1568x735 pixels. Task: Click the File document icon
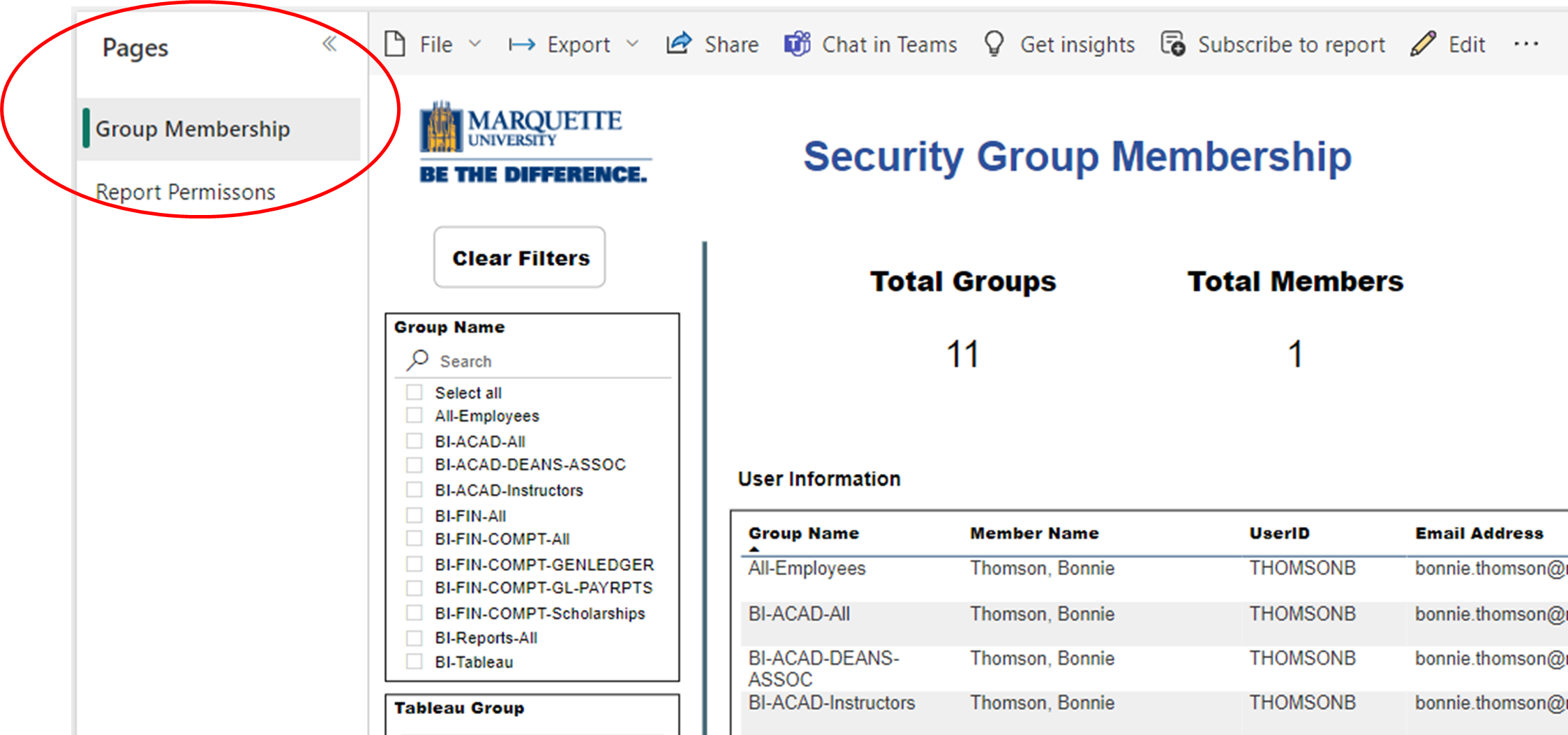click(x=395, y=45)
